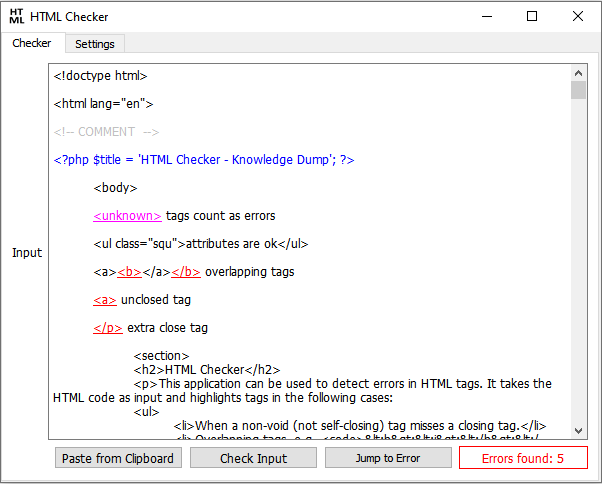Click the red </b> overlapping tag
The width and height of the screenshot is (602, 484).
186,271
